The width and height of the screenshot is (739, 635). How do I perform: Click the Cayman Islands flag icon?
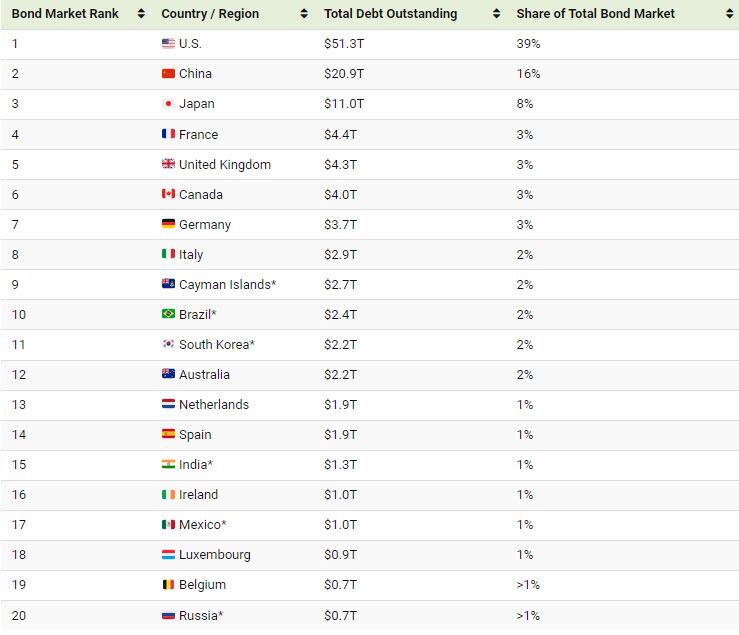click(168, 284)
